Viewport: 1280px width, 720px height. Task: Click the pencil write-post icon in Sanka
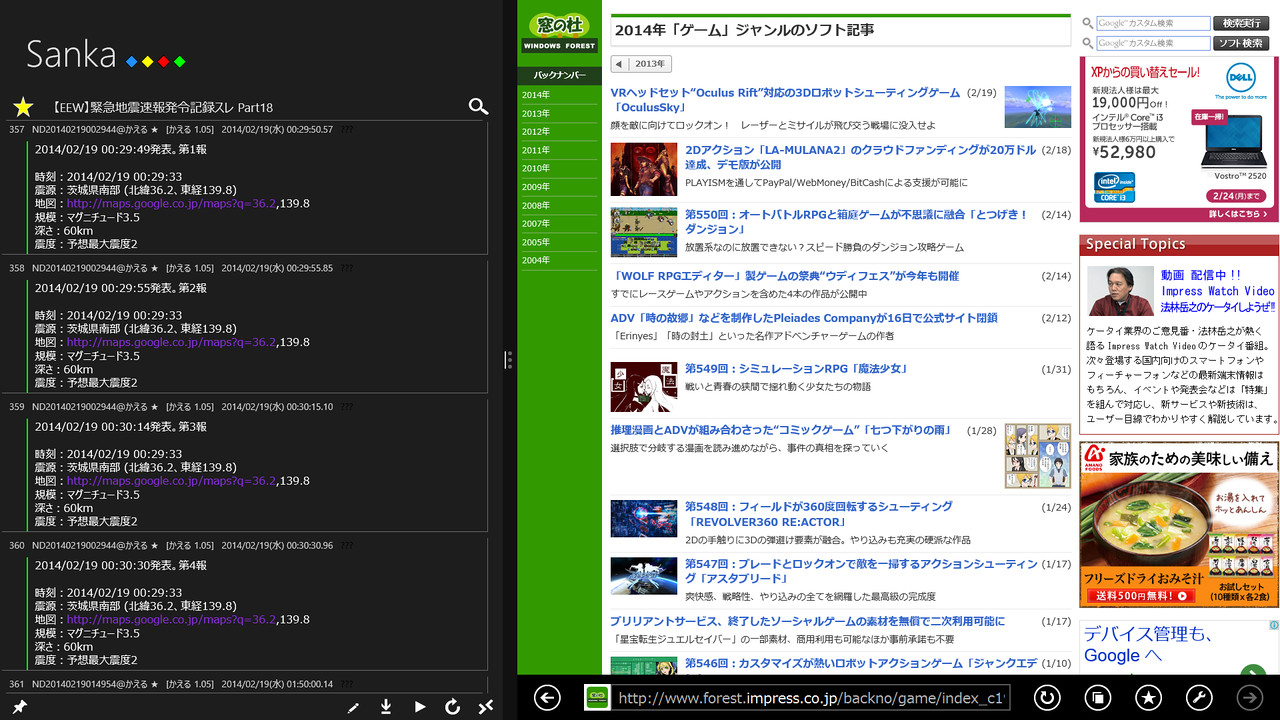(353, 707)
